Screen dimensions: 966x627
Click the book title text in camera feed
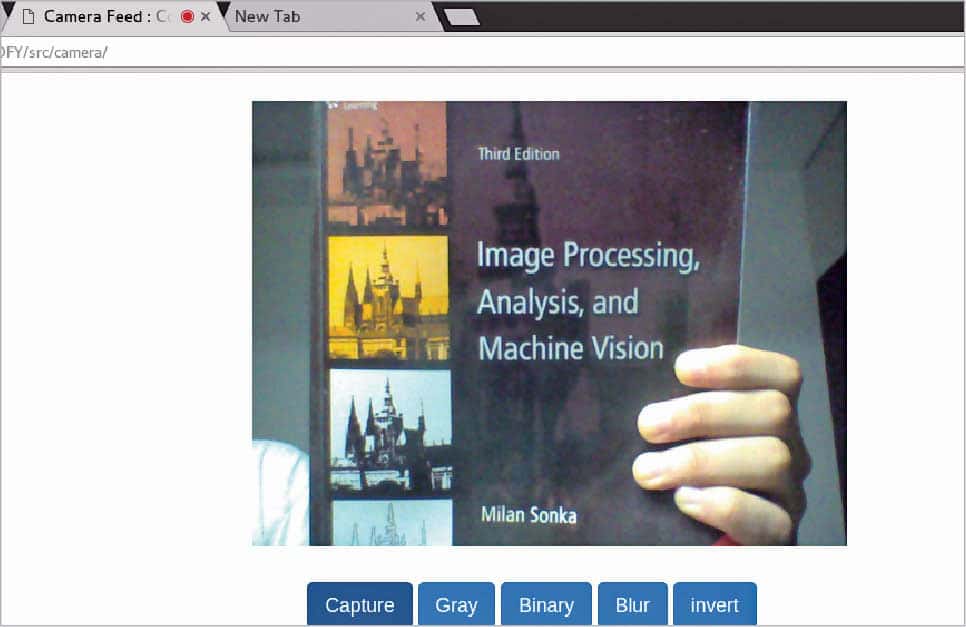tap(585, 301)
